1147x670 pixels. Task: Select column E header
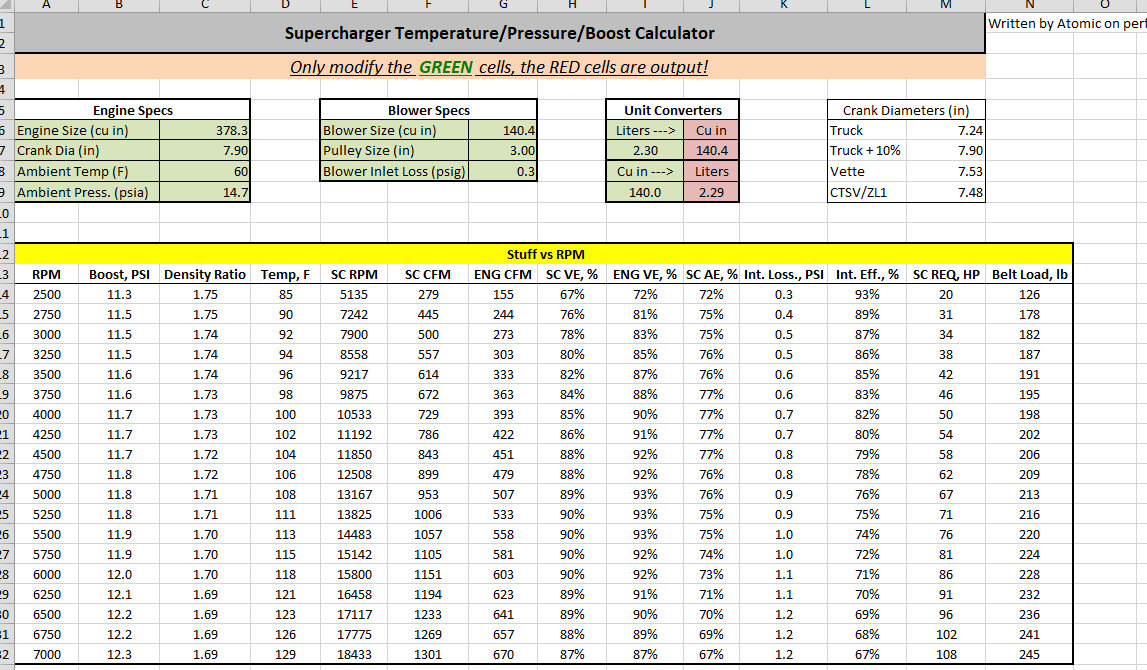[355, 5]
